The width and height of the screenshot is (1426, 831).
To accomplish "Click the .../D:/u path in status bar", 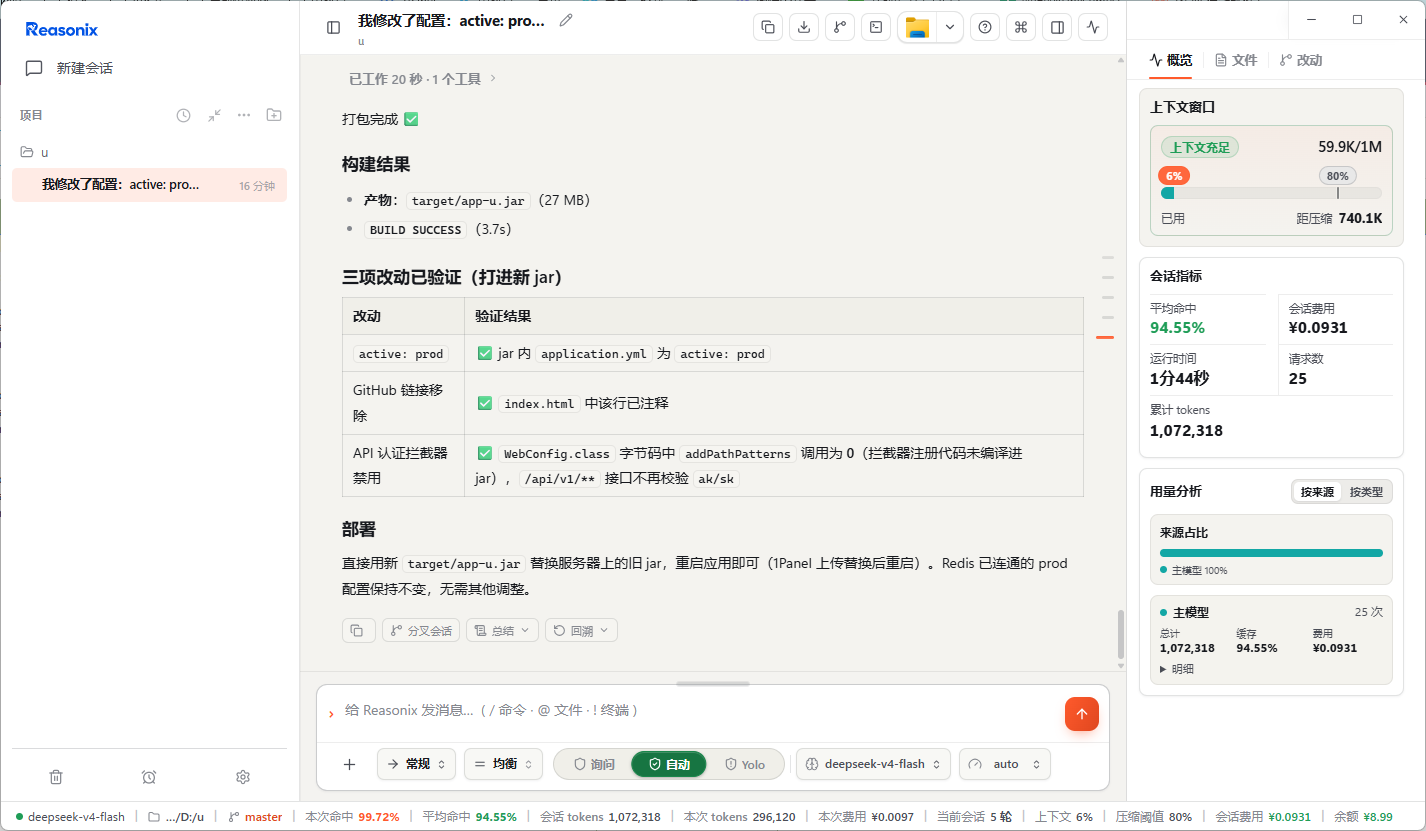I will point(176,817).
